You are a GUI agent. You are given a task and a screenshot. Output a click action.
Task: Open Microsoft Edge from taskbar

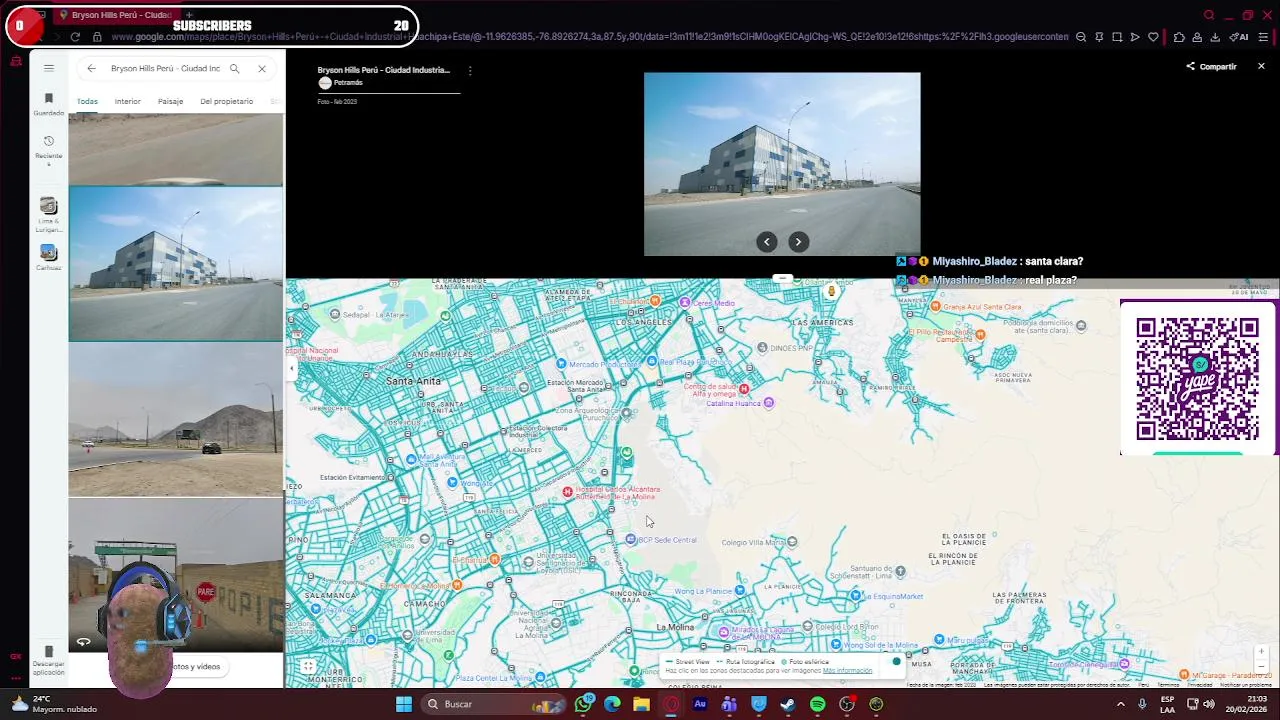[x=612, y=704]
